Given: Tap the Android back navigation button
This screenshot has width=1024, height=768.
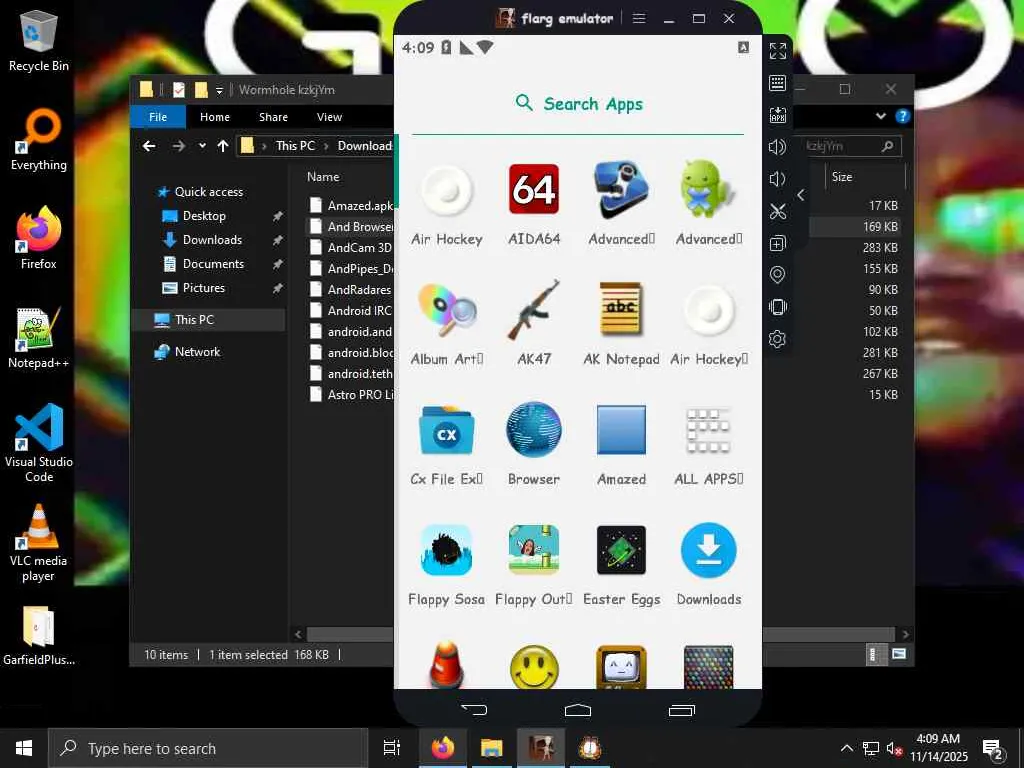Looking at the screenshot, I should coord(473,709).
